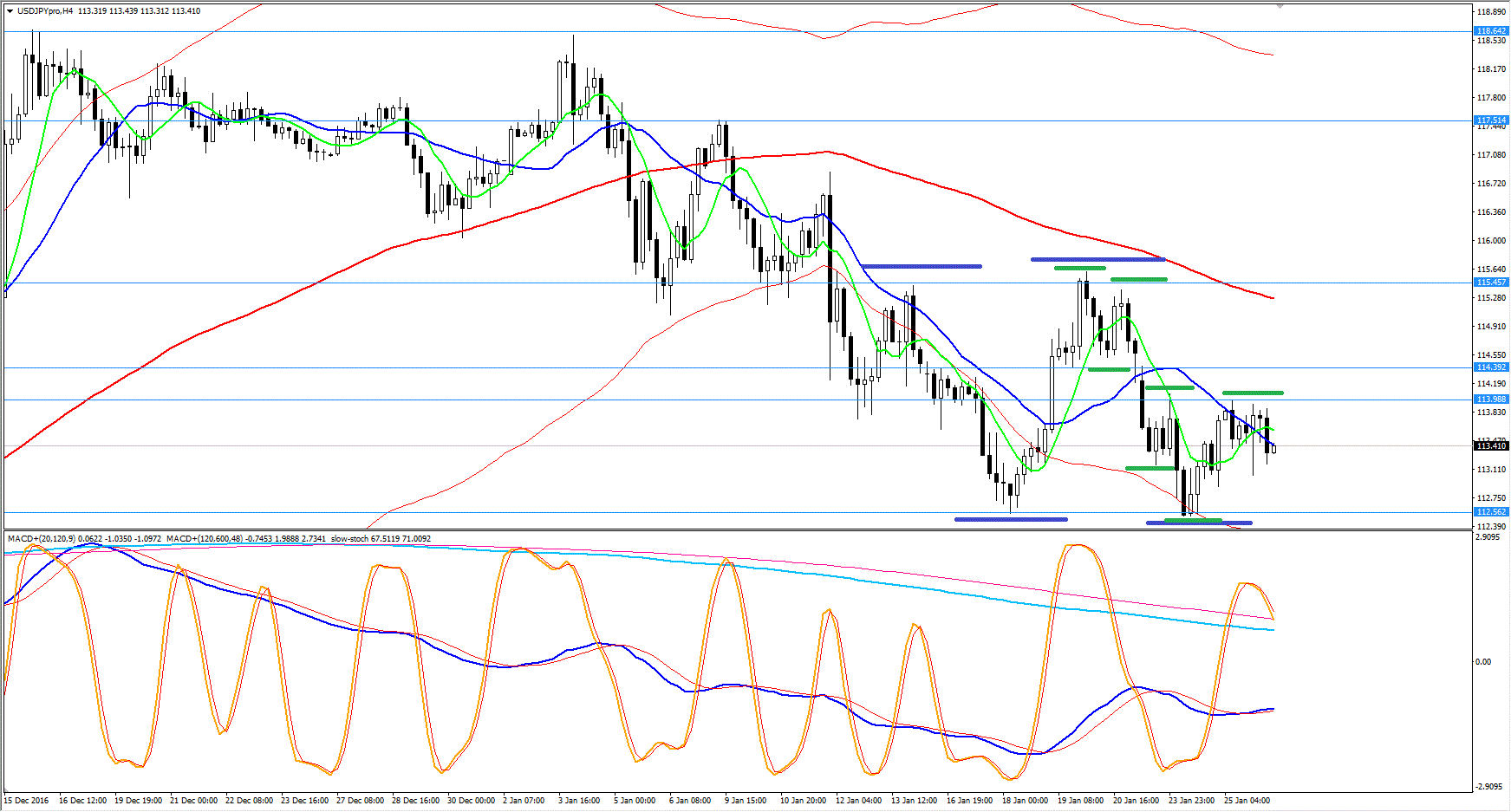Image resolution: width=1511 pixels, height=812 pixels.
Task: Select the 117.514 horizontal line price tag
Action: (1491, 120)
